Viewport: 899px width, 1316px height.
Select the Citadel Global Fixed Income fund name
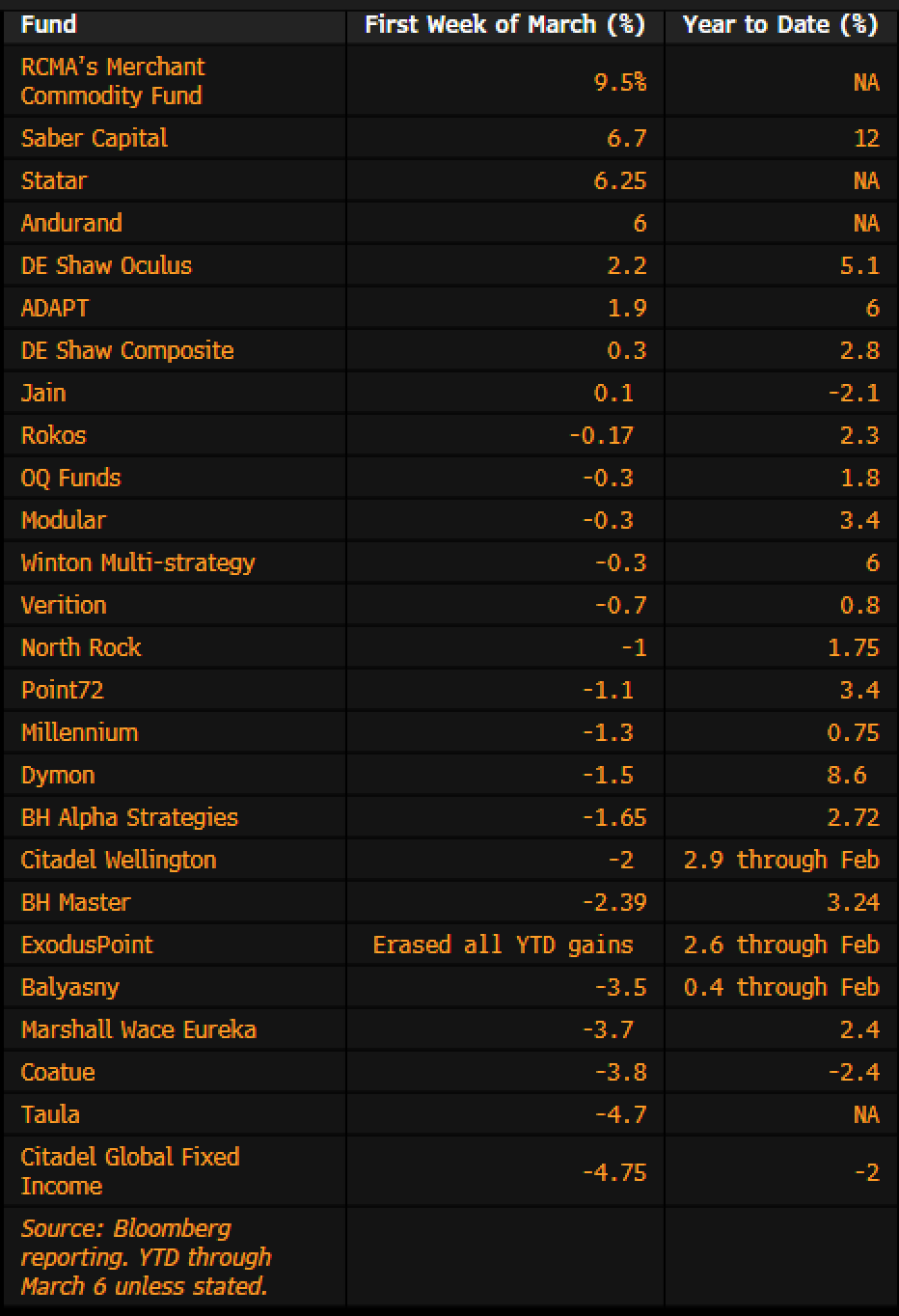coord(130,1171)
